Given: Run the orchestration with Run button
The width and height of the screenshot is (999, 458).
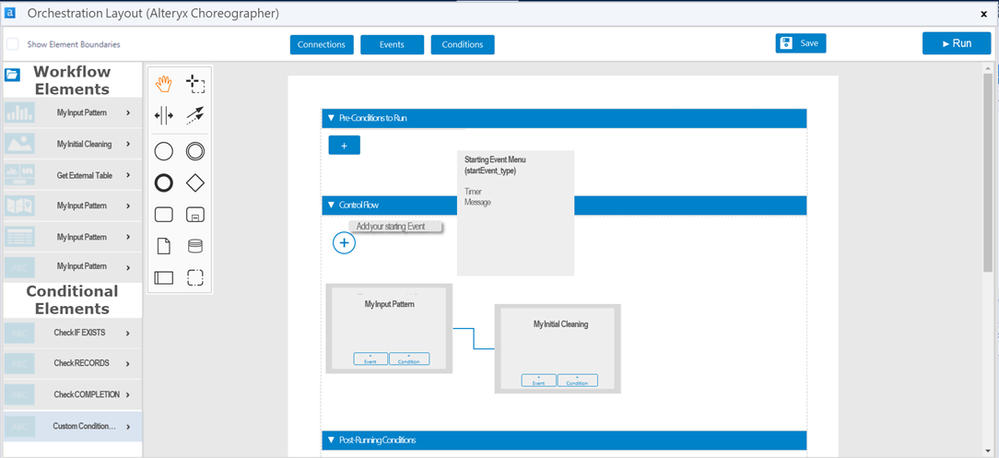Looking at the screenshot, I should (956, 43).
